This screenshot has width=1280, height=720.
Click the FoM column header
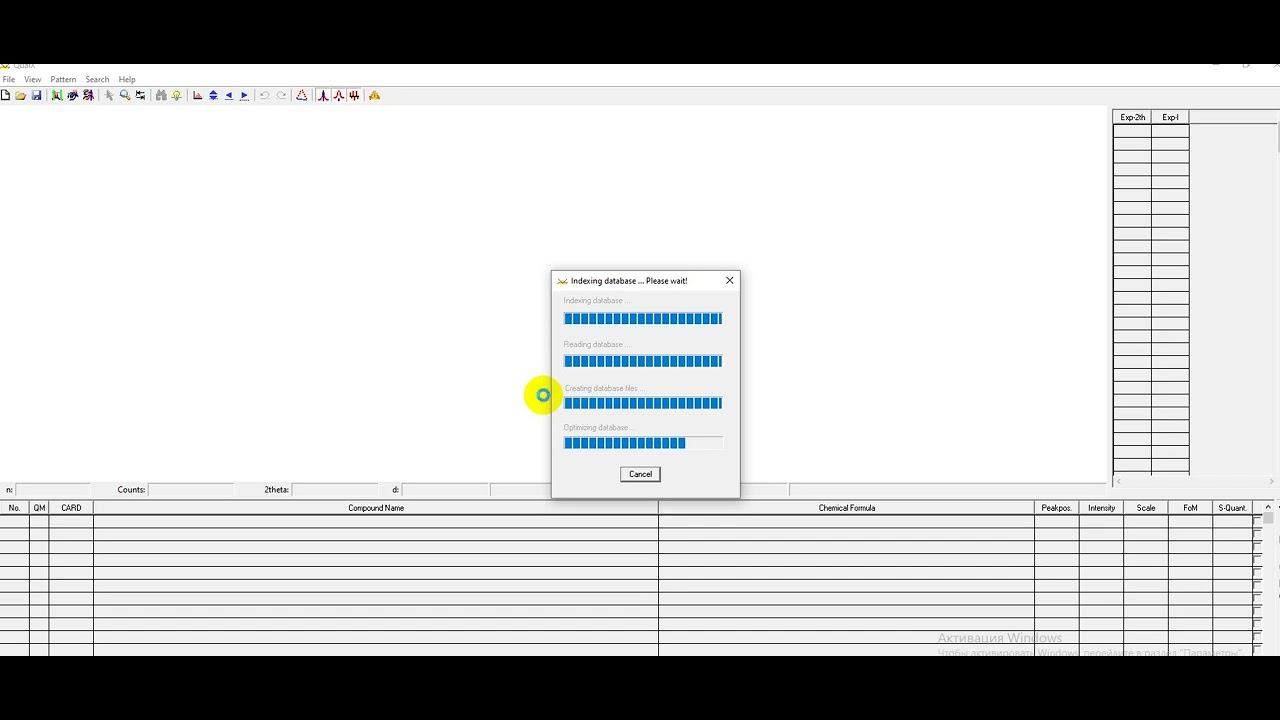(x=1190, y=508)
